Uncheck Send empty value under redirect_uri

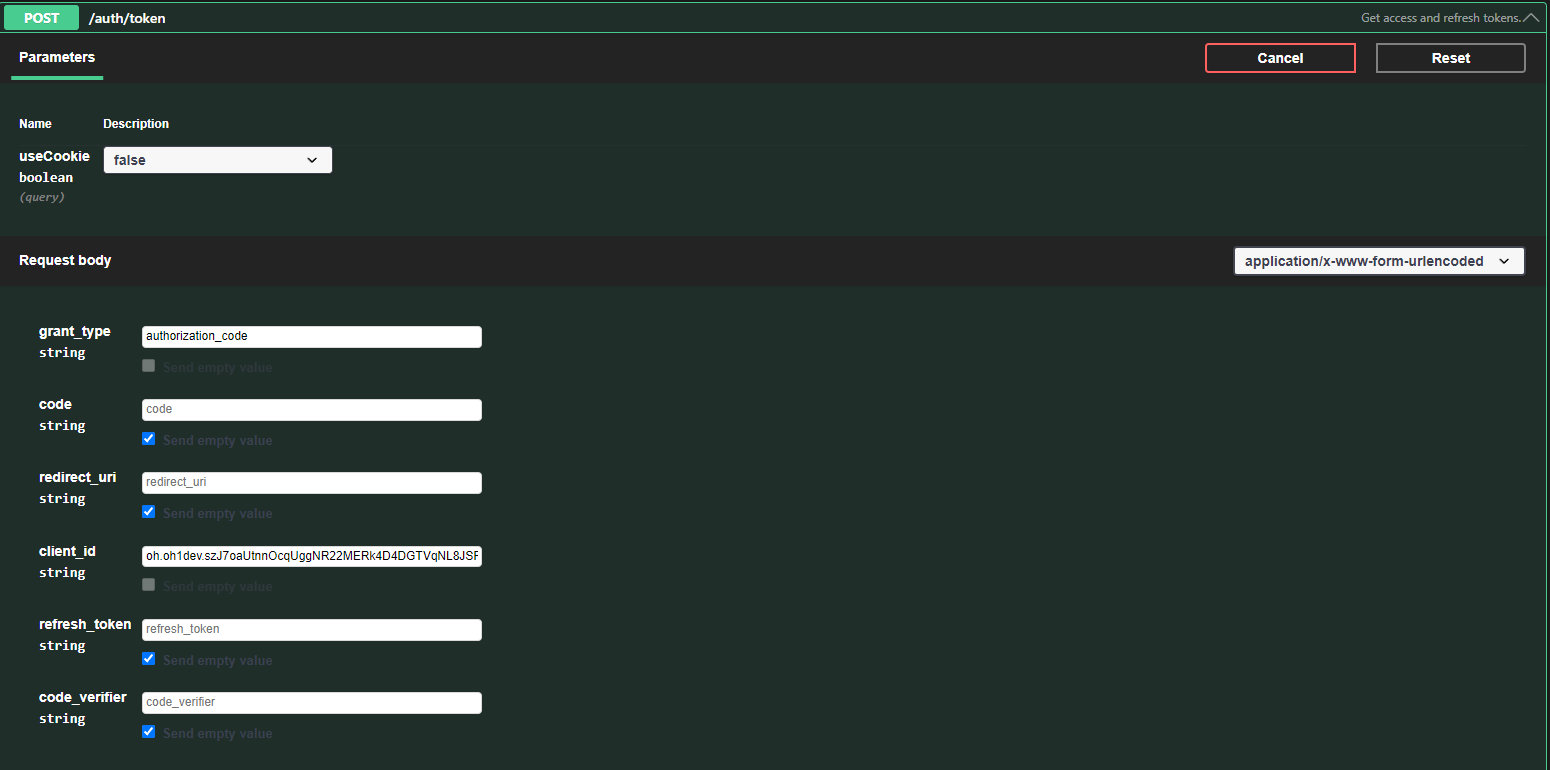click(x=149, y=512)
